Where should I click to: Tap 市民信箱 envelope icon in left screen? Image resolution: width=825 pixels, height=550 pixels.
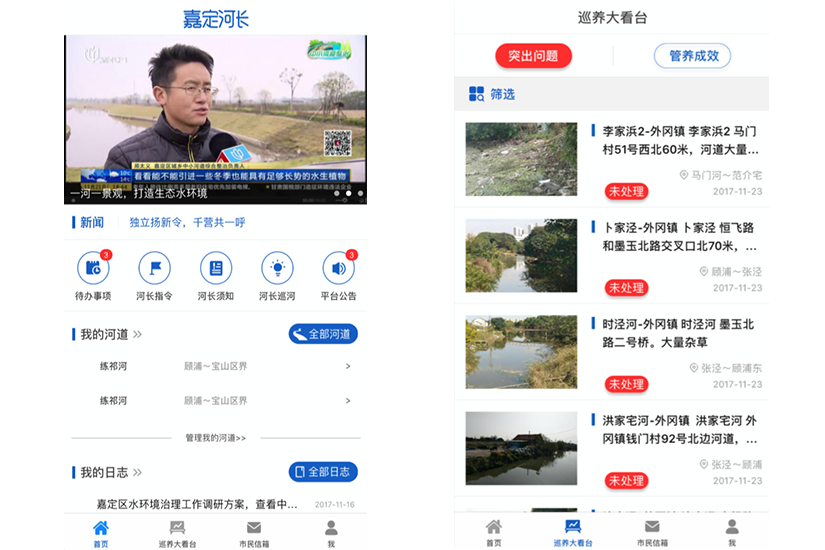pyautogui.click(x=254, y=528)
